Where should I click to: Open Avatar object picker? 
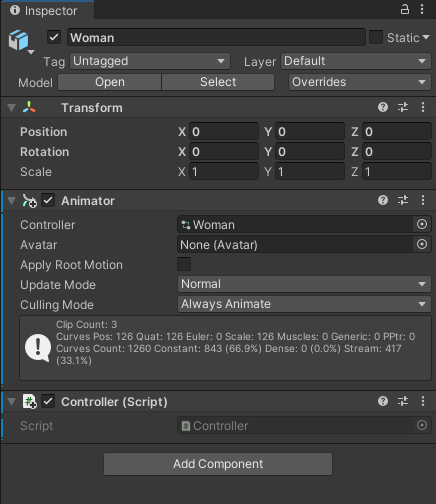click(422, 244)
